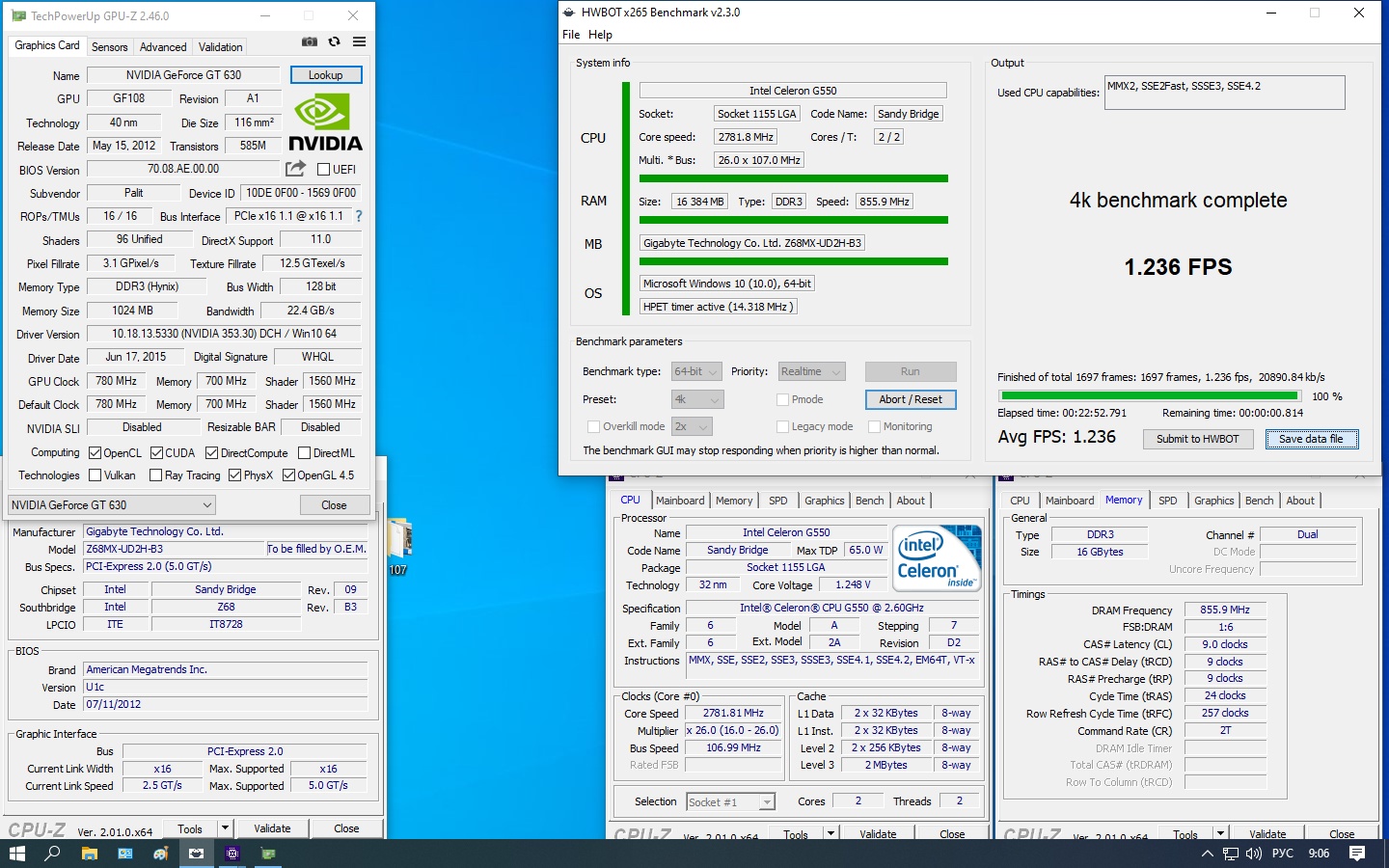Open the Validation tab in GPU-Z
The image size is (1389, 868).
click(221, 46)
